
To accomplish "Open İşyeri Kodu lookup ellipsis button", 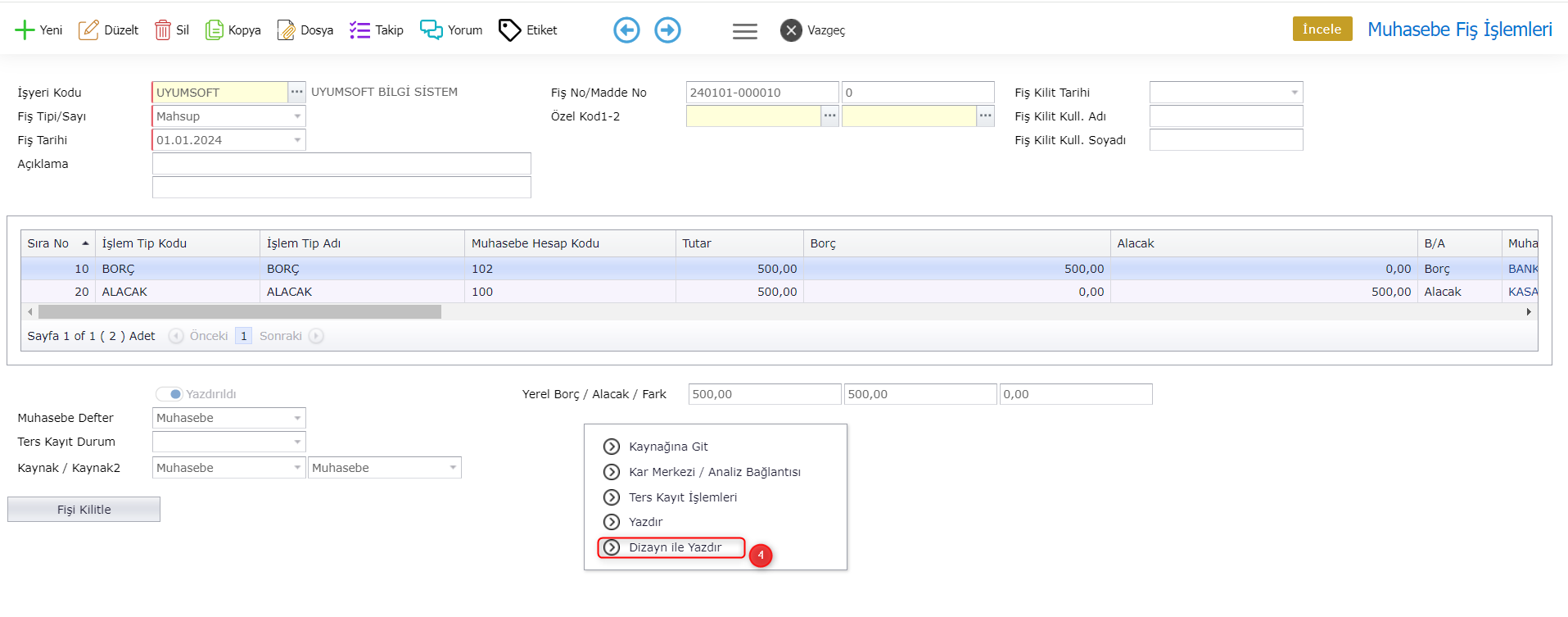I will [x=297, y=93].
